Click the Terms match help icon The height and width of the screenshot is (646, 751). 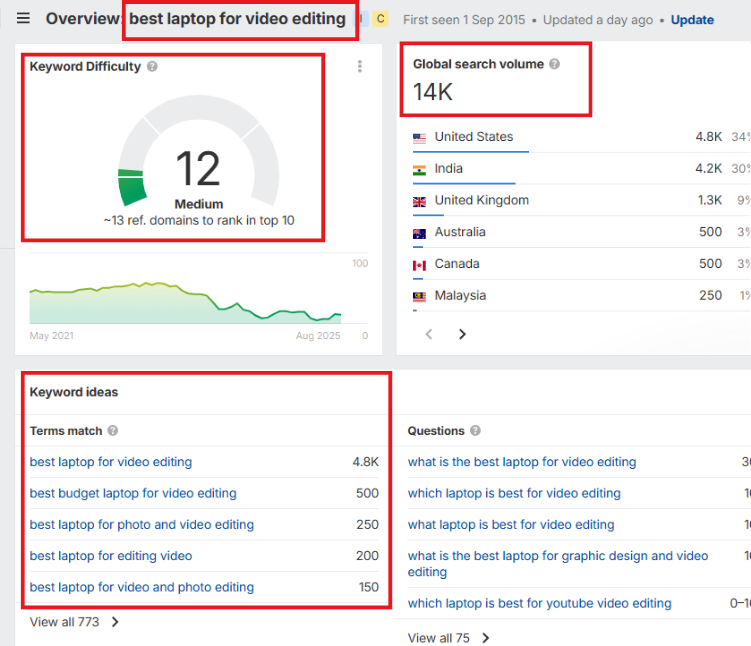[x=113, y=431]
